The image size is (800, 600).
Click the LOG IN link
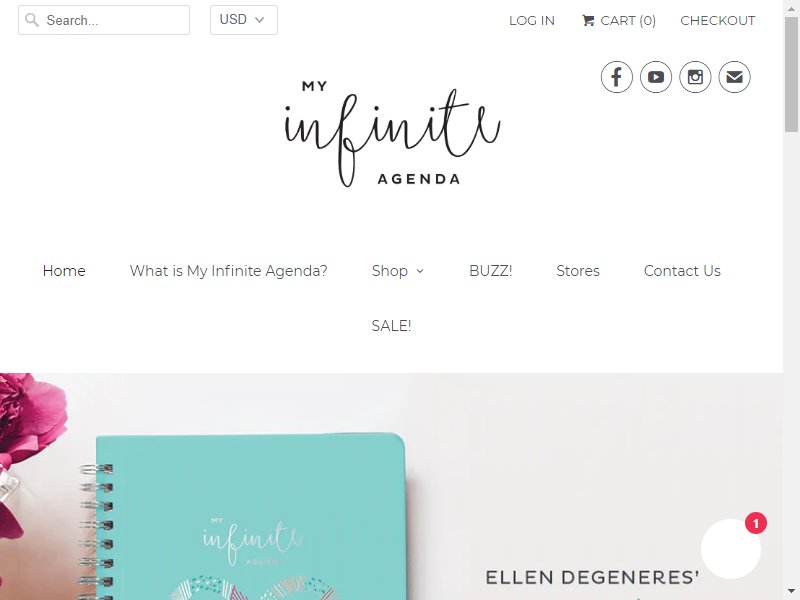[x=532, y=20]
